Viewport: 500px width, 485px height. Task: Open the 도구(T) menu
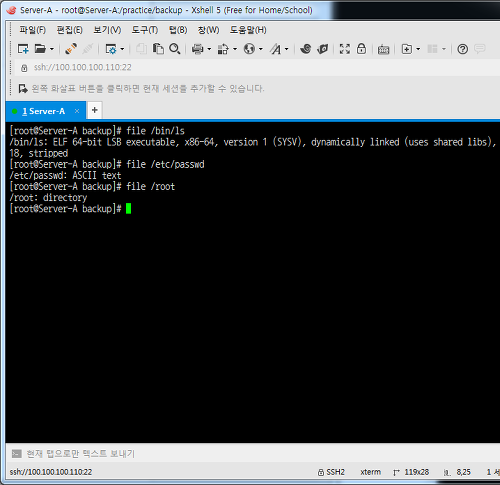[x=145, y=30]
